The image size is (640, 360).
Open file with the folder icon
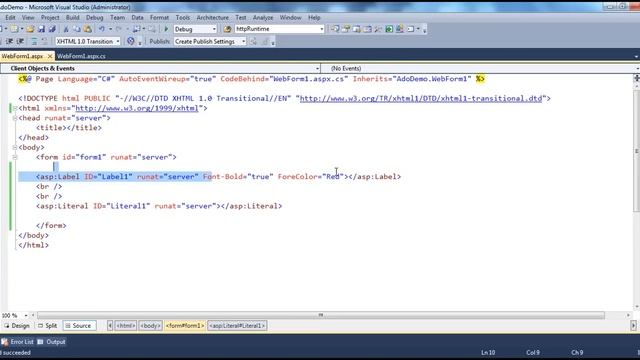[30, 29]
